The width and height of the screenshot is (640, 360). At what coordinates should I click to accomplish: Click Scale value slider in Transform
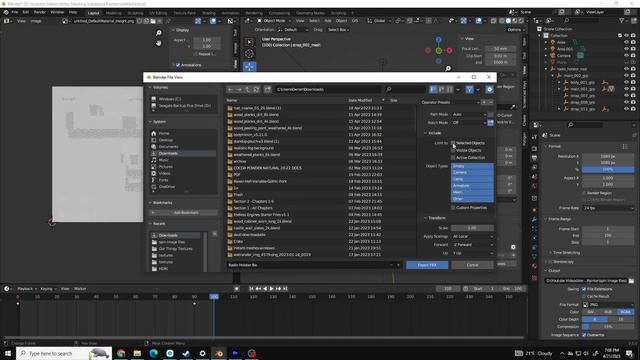click(x=472, y=228)
